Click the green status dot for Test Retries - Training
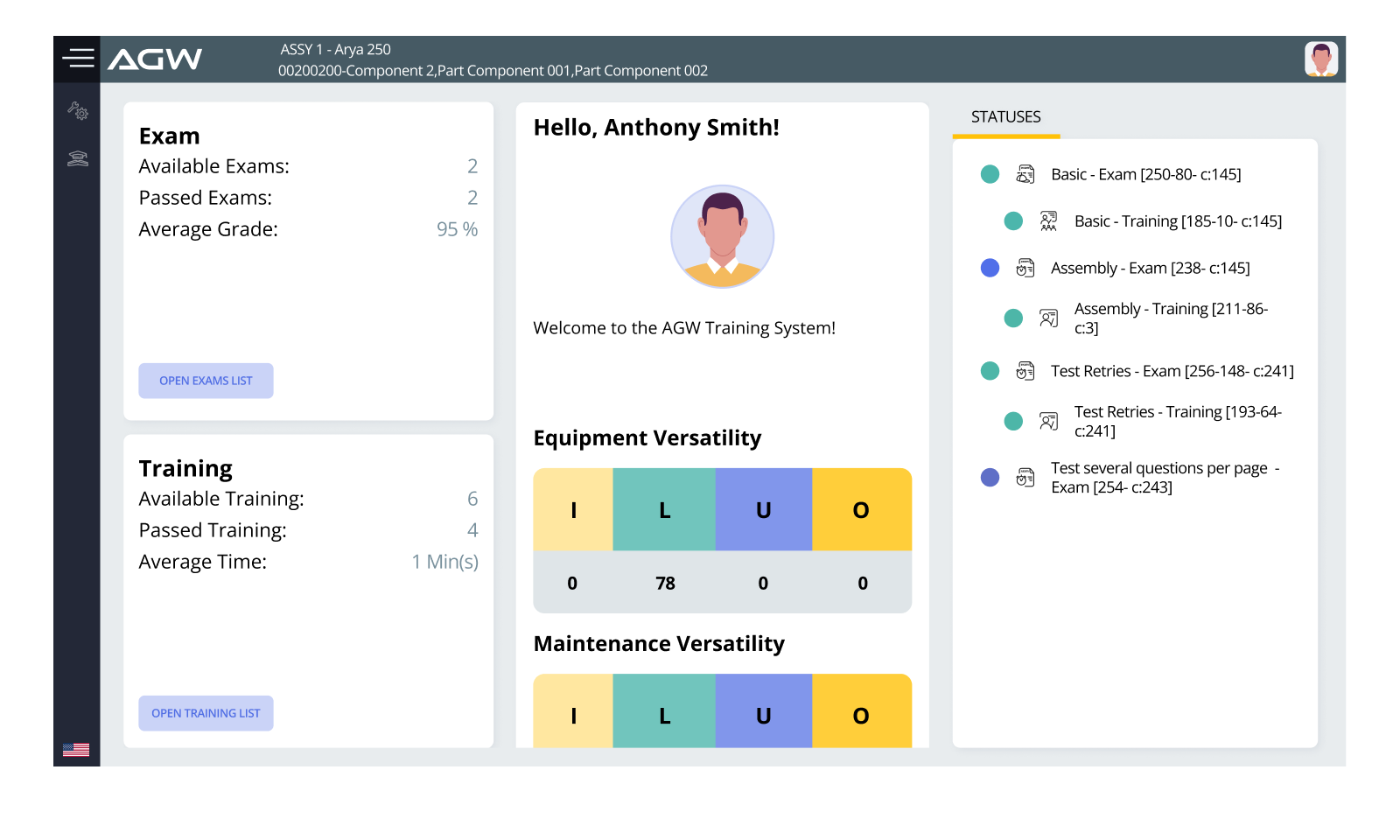This screenshot has height=840, width=1400. click(1013, 422)
